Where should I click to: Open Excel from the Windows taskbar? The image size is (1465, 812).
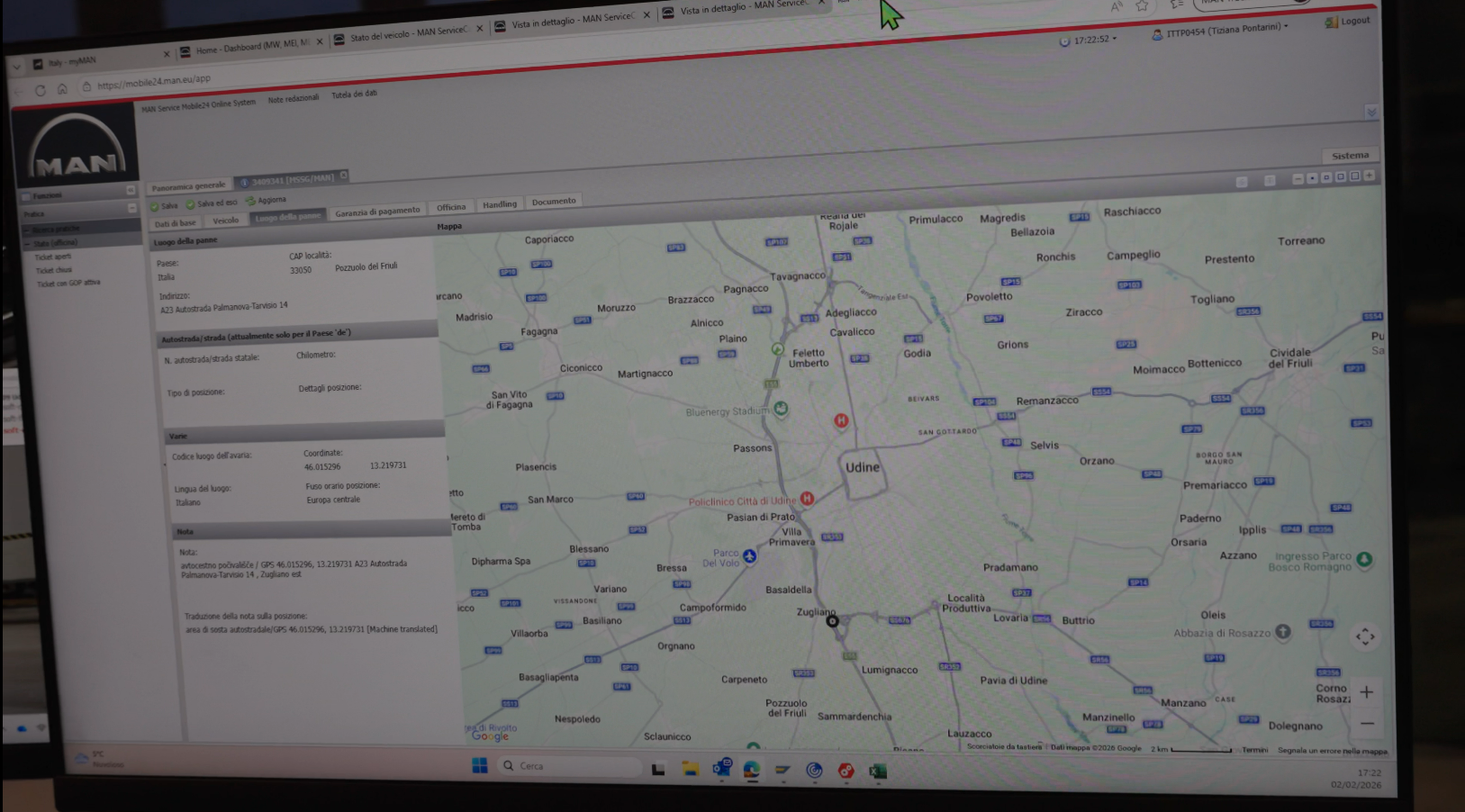pyautogui.click(x=878, y=771)
